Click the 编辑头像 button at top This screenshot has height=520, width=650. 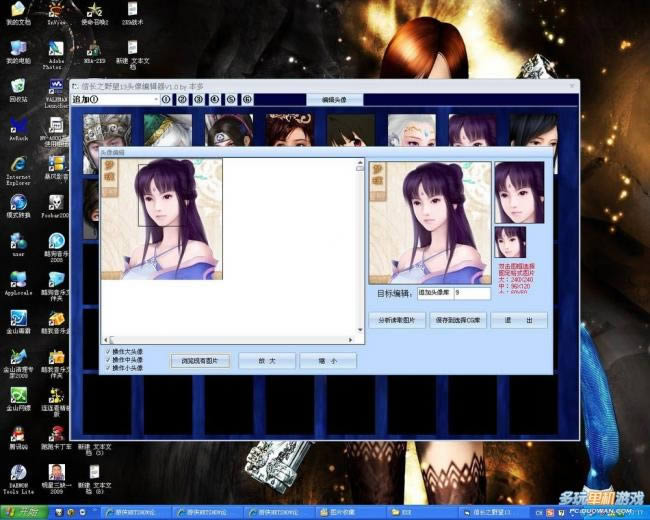point(341,100)
